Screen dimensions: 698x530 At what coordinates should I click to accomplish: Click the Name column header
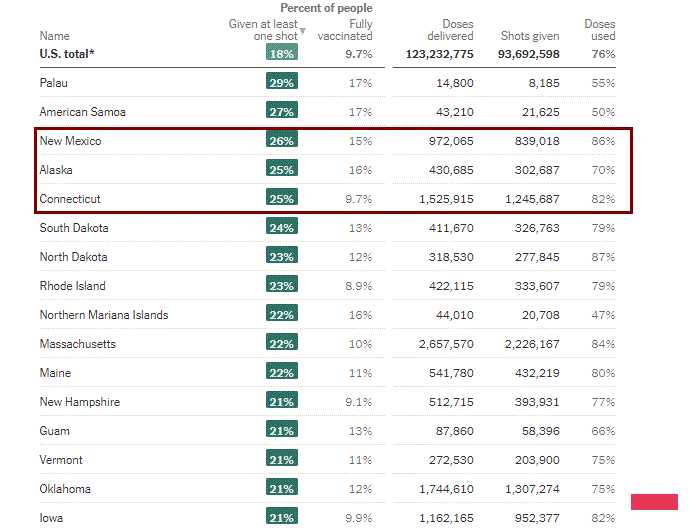(x=54, y=36)
